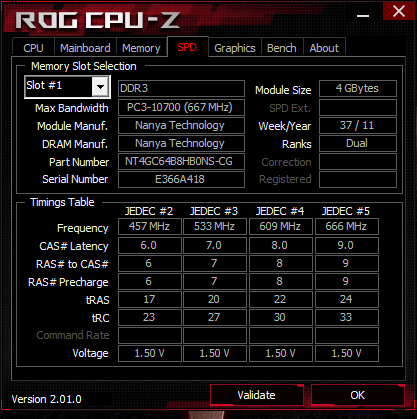Click the Part Number field NT4GC64B8HB0NS-CG

click(181, 161)
